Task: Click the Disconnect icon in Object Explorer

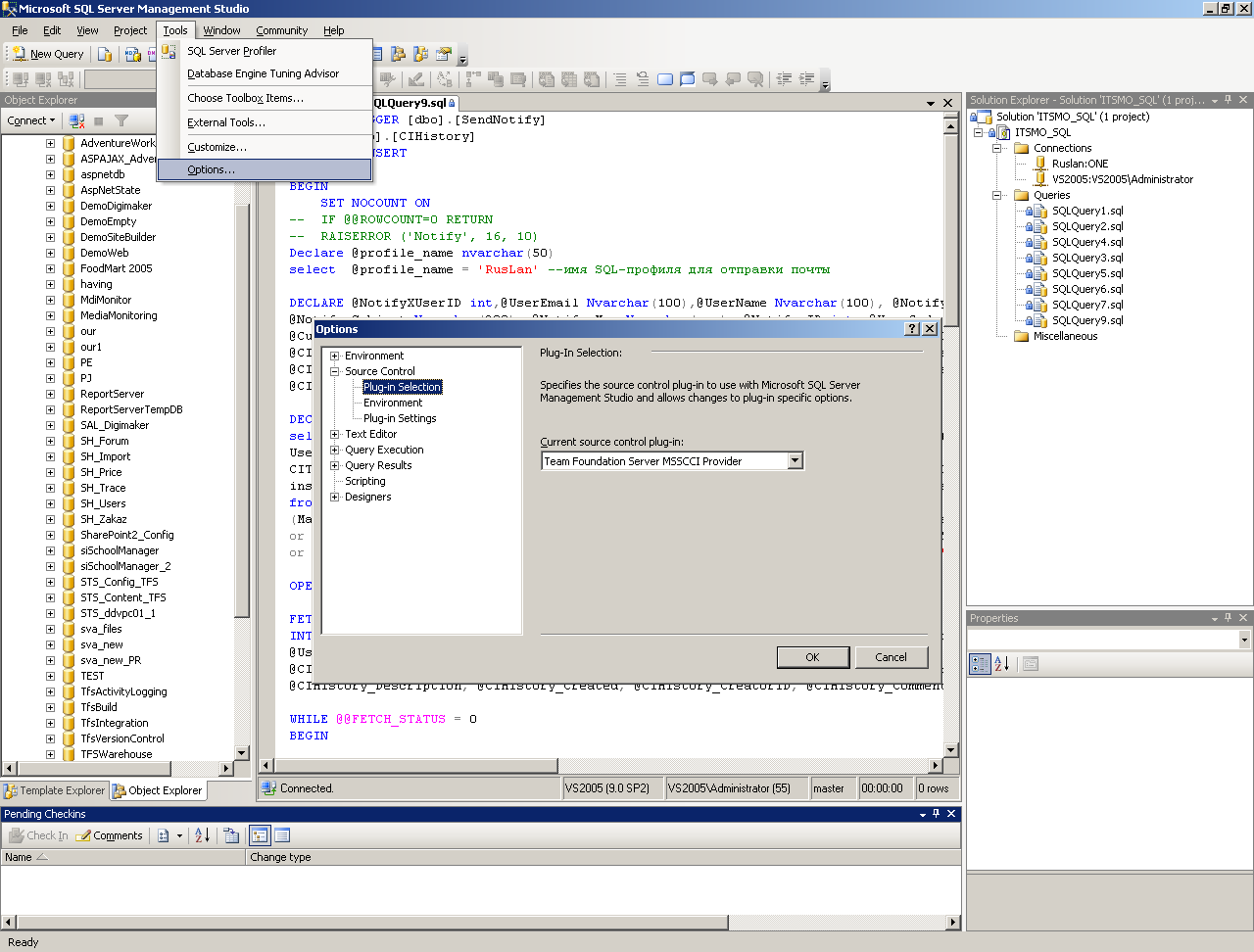Action: (76, 120)
